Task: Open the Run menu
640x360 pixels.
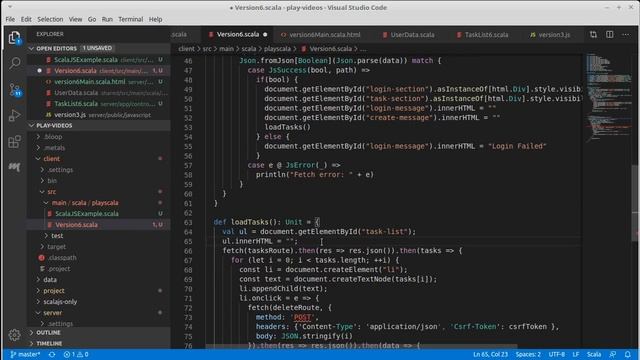Action: pos(107,19)
